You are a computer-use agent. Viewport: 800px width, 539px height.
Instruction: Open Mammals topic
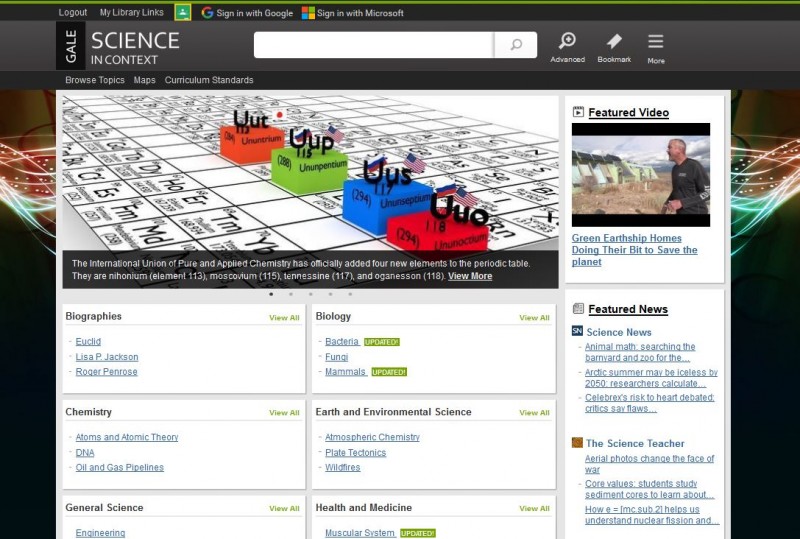coord(345,372)
